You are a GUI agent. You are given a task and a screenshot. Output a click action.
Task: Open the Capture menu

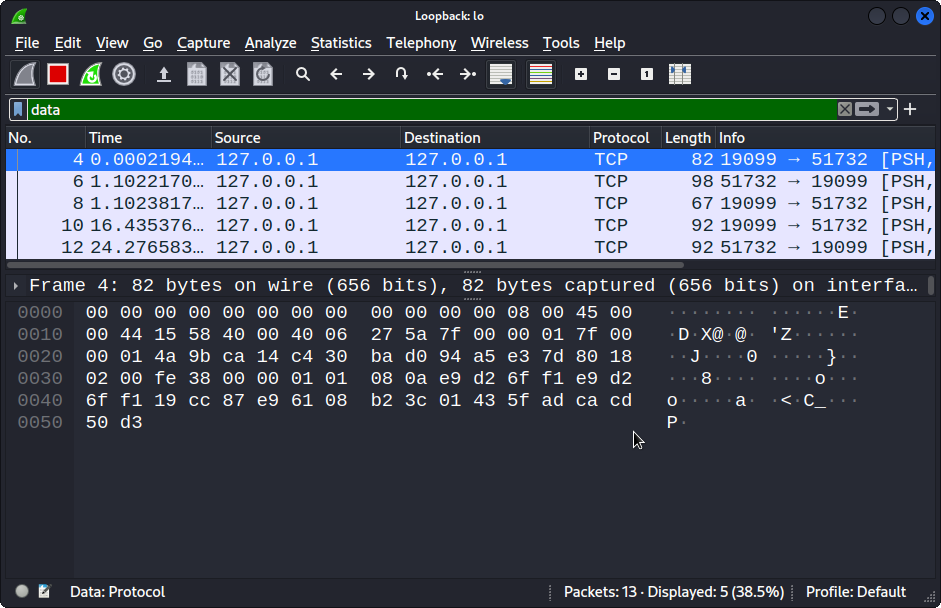pyautogui.click(x=203, y=43)
